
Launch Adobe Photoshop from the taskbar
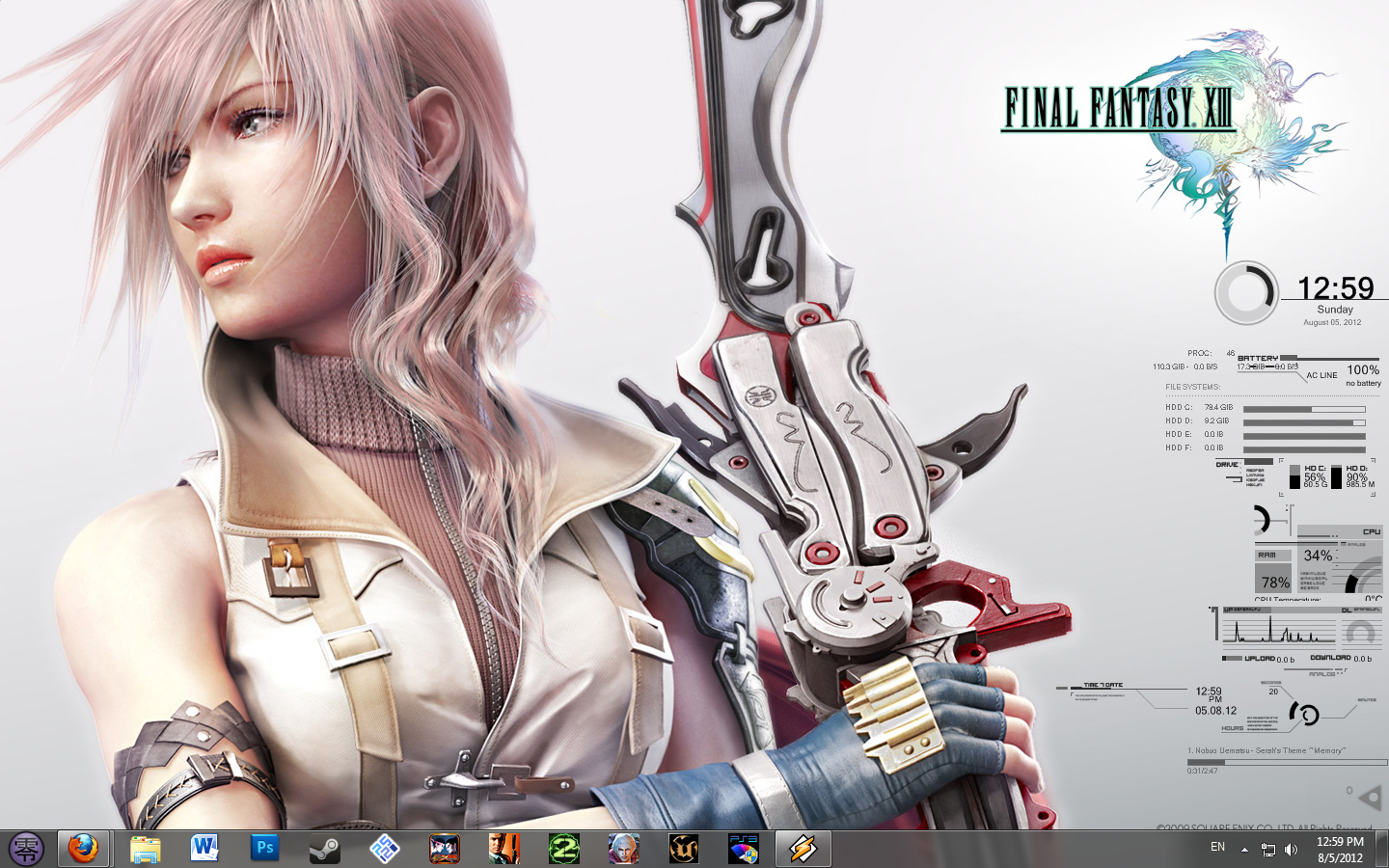click(x=264, y=849)
